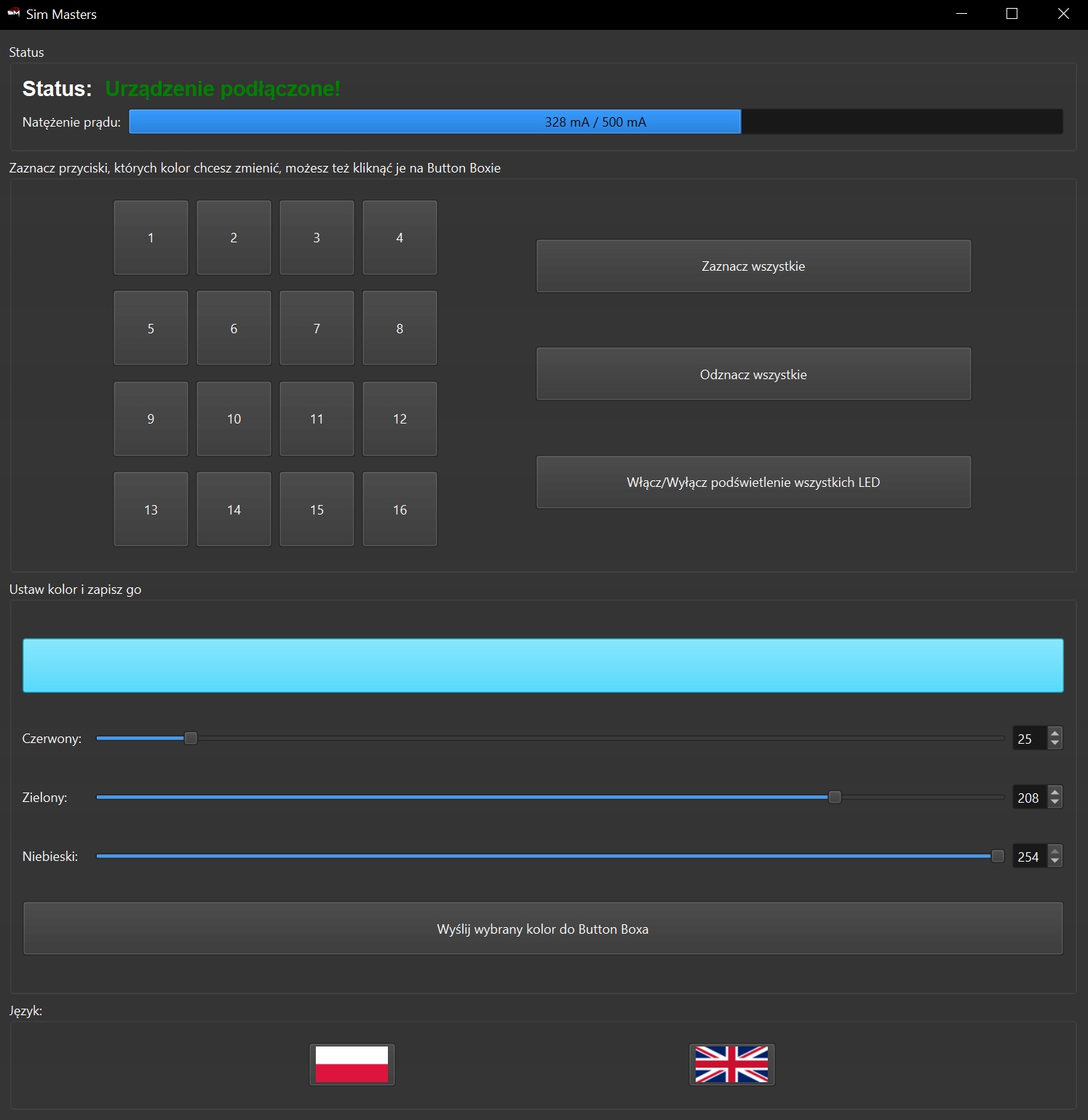Click the 'Urządzenie podłączone!' status text
The image size is (1088, 1120).
click(x=223, y=89)
